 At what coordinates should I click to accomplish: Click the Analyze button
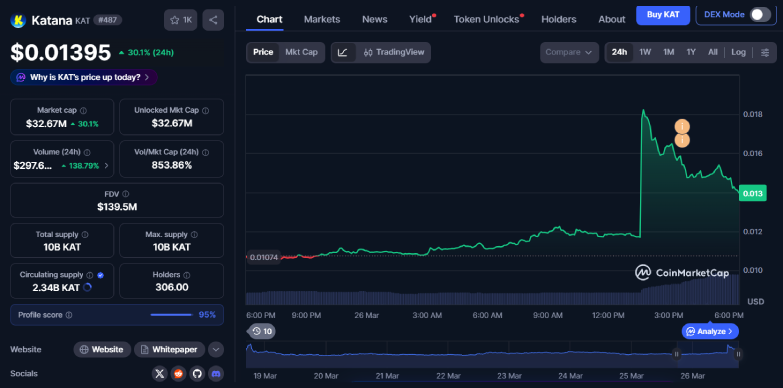[x=710, y=331]
